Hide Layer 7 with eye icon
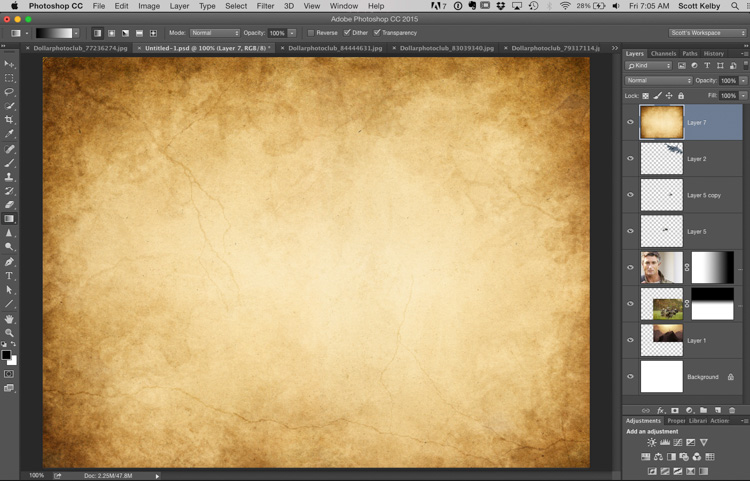The height and width of the screenshot is (481, 750). click(x=630, y=123)
